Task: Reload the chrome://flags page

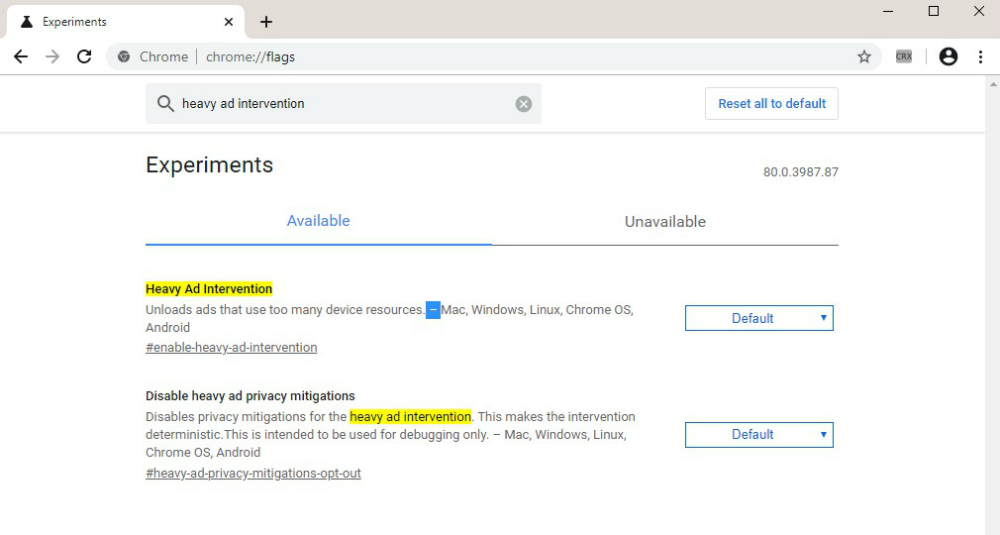Action: (84, 57)
